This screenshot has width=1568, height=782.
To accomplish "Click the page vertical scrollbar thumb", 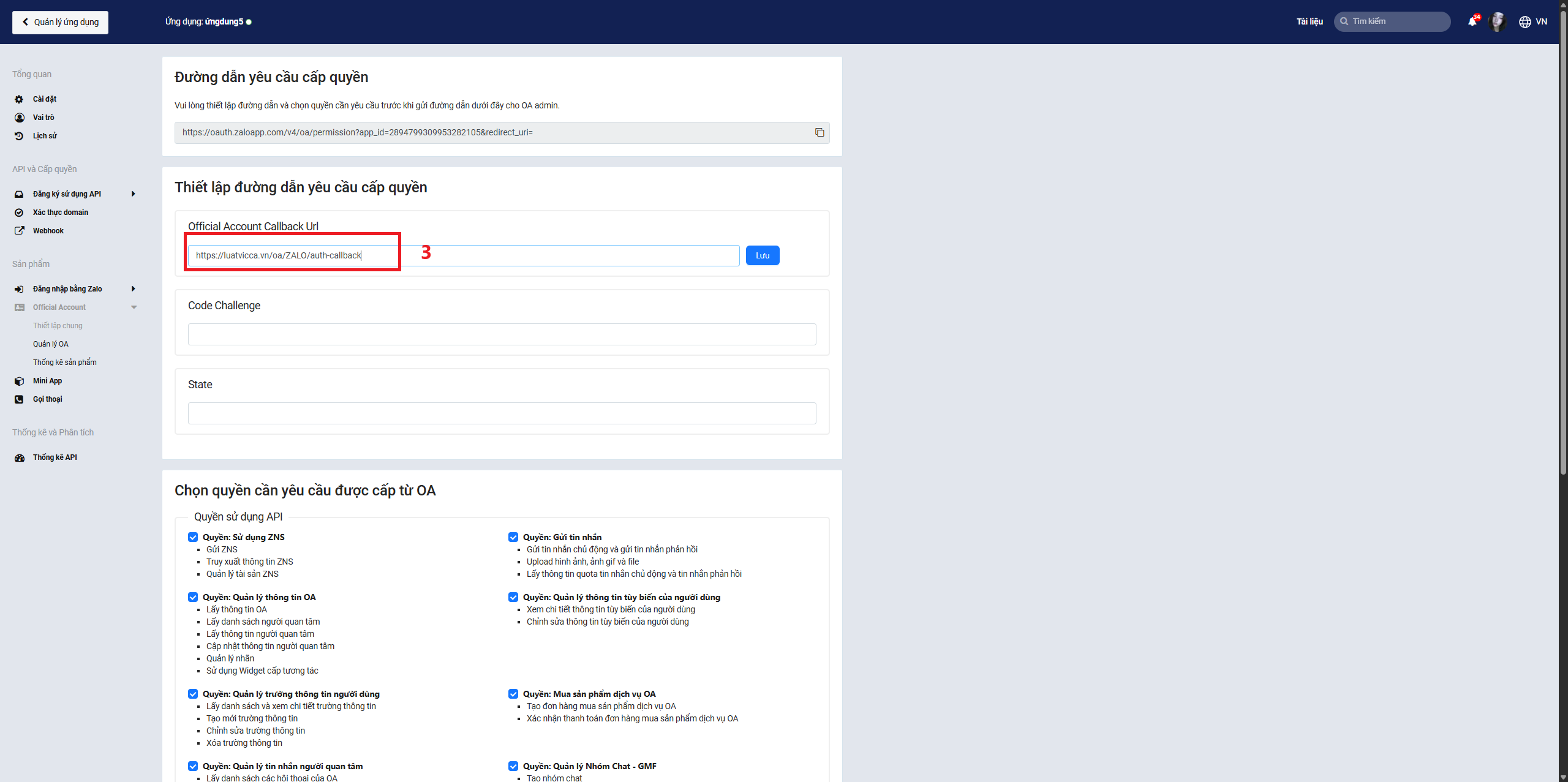I will (1563, 242).
